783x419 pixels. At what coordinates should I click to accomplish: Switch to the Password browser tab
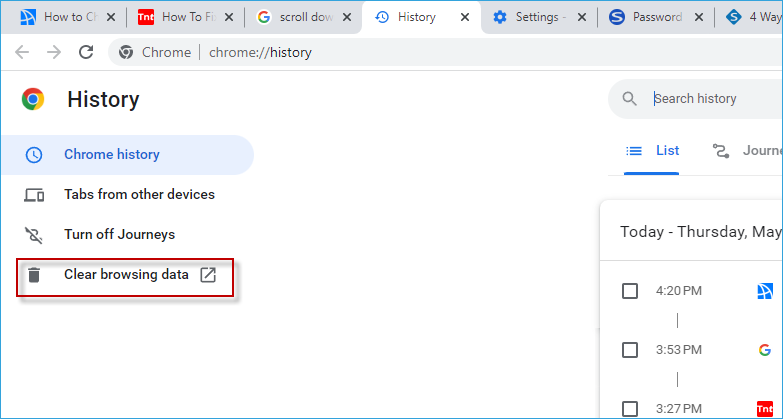(x=656, y=17)
